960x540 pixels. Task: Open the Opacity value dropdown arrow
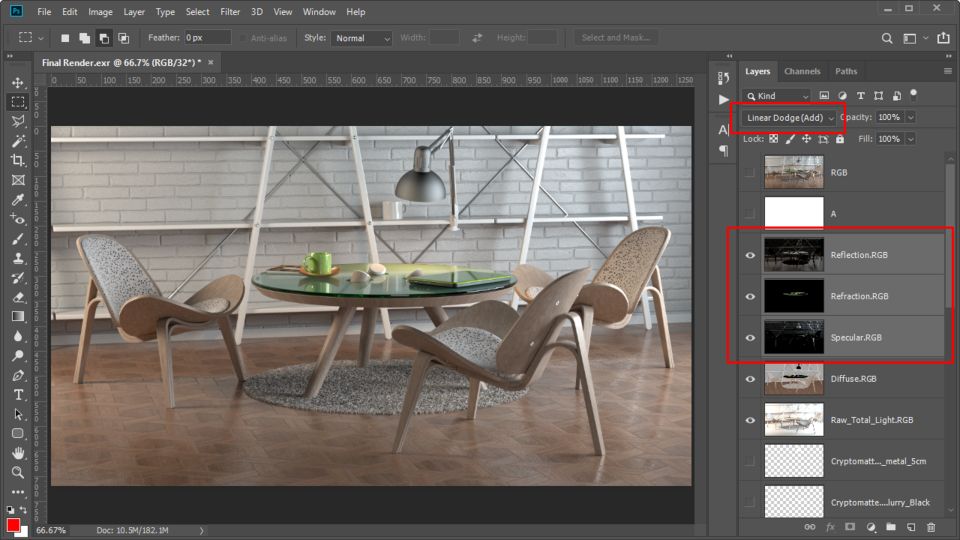point(910,118)
